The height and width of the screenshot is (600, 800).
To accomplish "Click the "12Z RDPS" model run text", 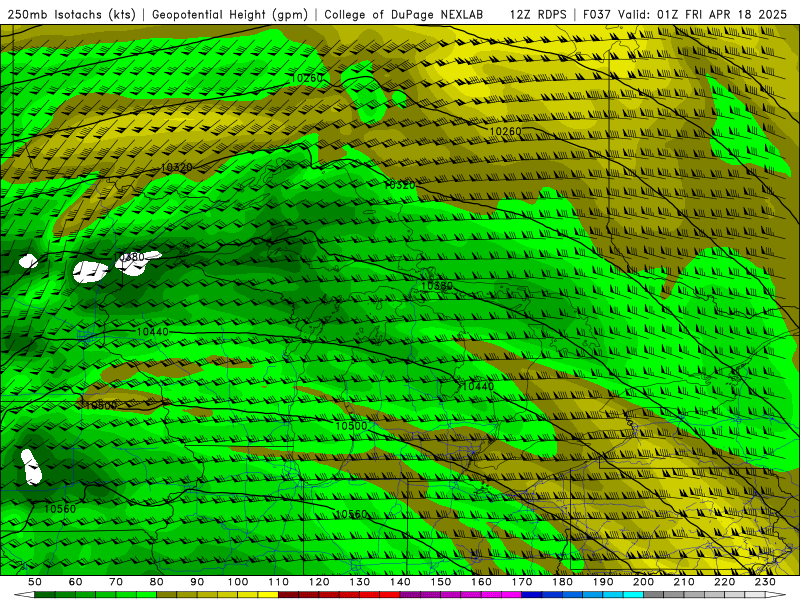I will (x=538, y=14).
